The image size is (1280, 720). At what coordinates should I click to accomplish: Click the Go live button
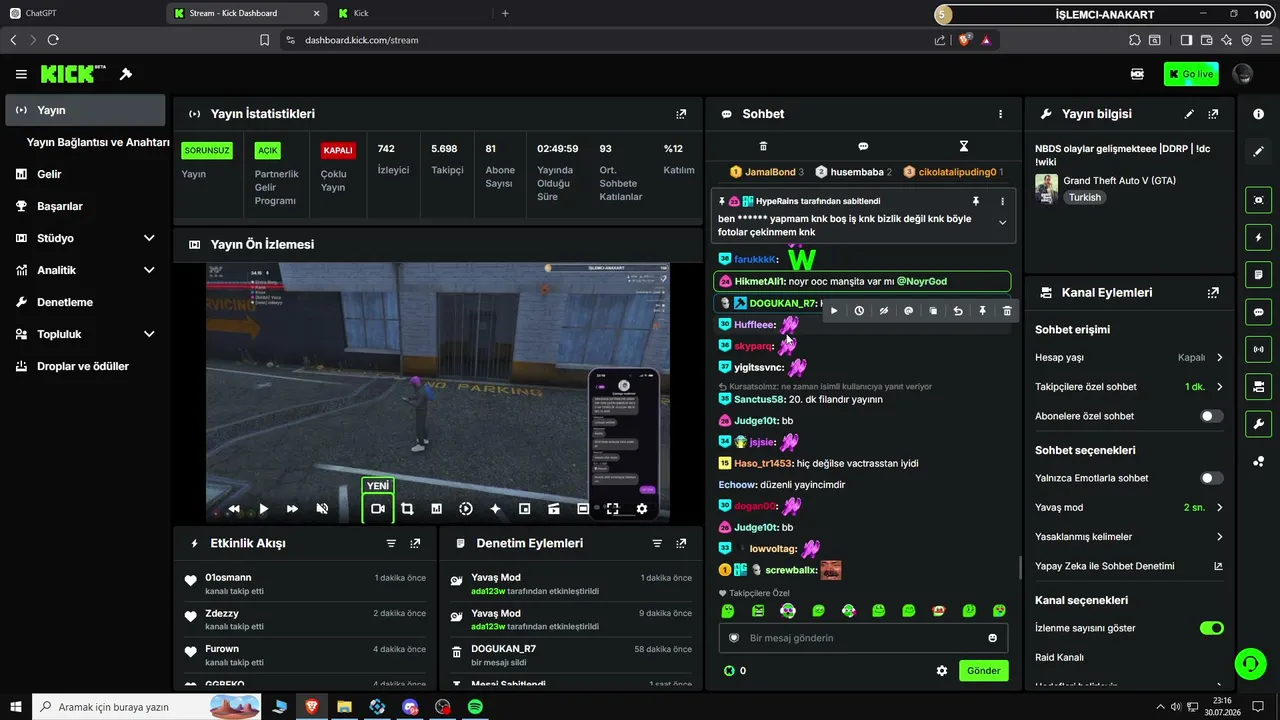click(x=1190, y=74)
